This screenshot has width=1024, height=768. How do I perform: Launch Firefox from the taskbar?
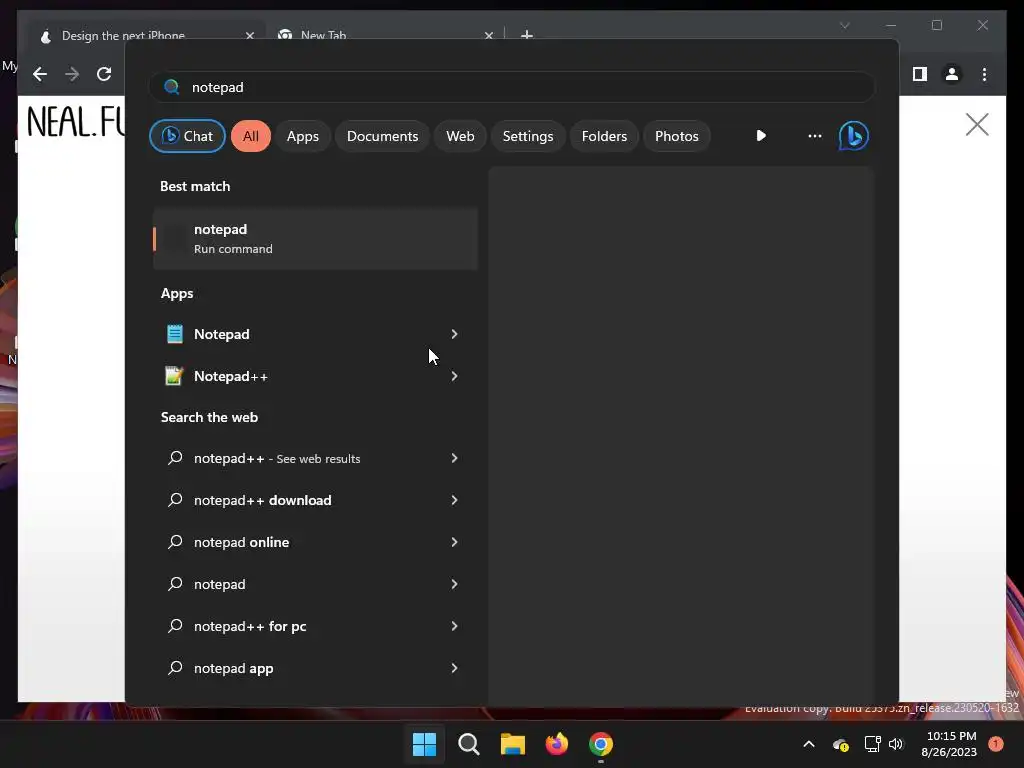557,744
